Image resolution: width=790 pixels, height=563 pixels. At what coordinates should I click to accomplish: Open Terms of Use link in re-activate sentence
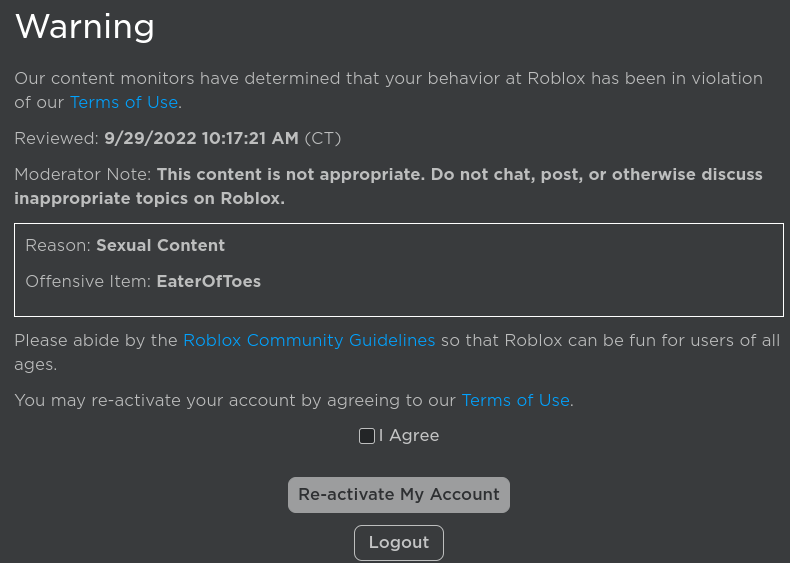pos(515,400)
